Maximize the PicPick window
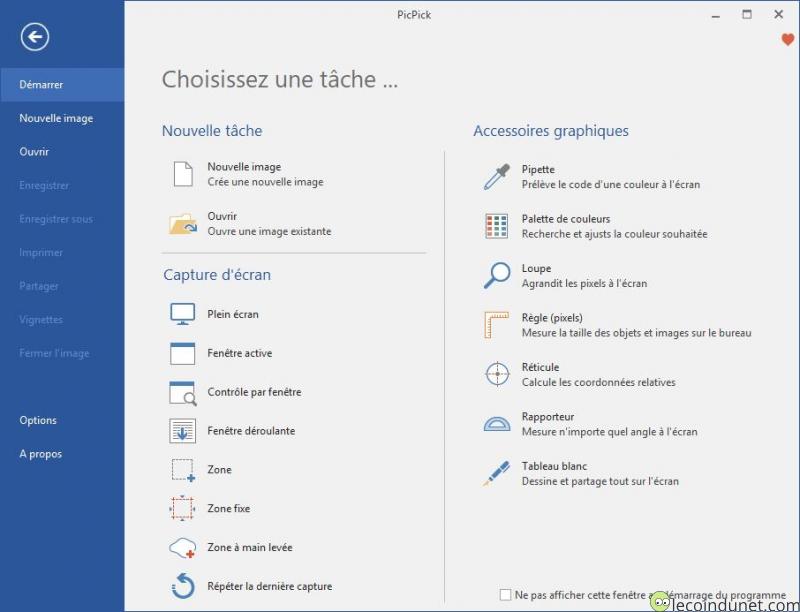 (x=747, y=15)
